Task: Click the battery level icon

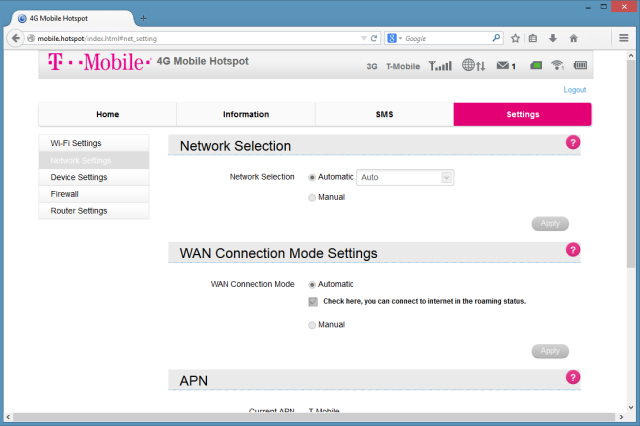Action: coord(580,65)
